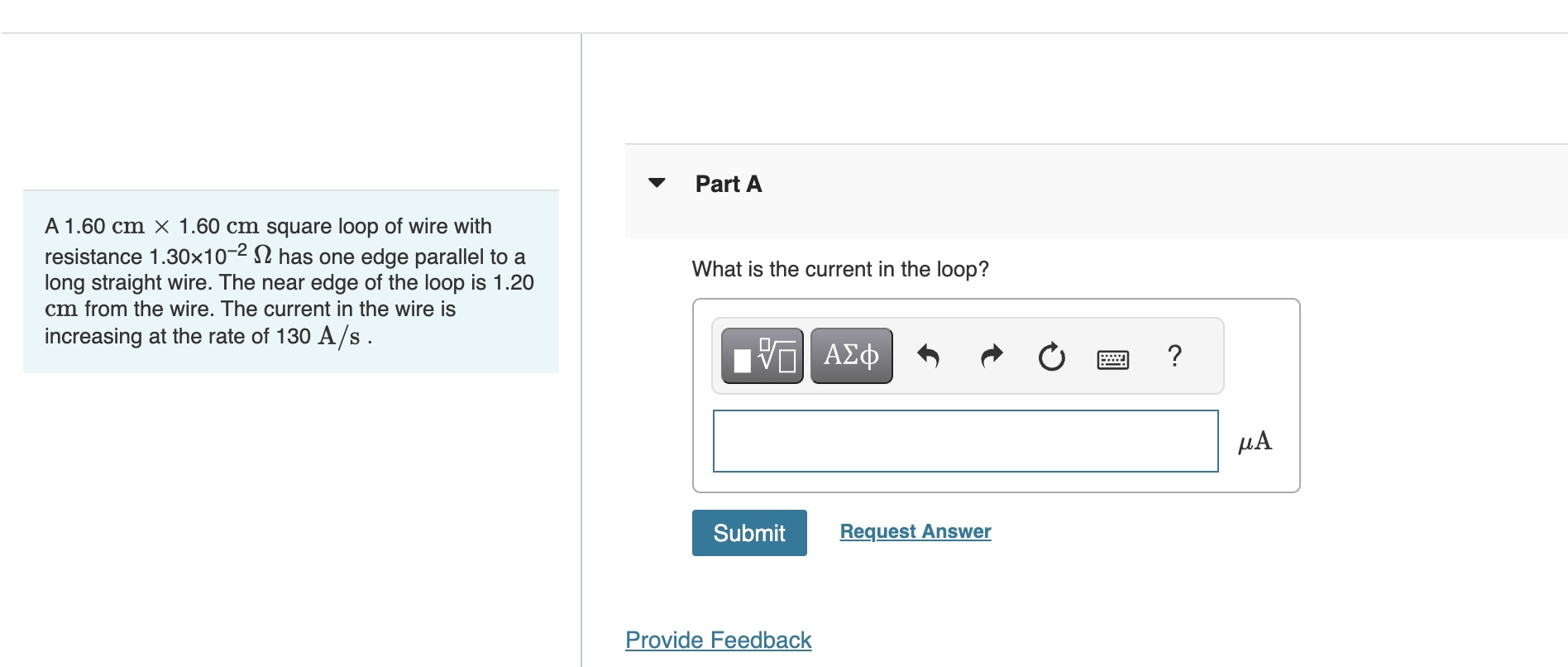Viewport: 1568px width, 667px height.
Task: Click the Request Answer link
Action: (915, 531)
